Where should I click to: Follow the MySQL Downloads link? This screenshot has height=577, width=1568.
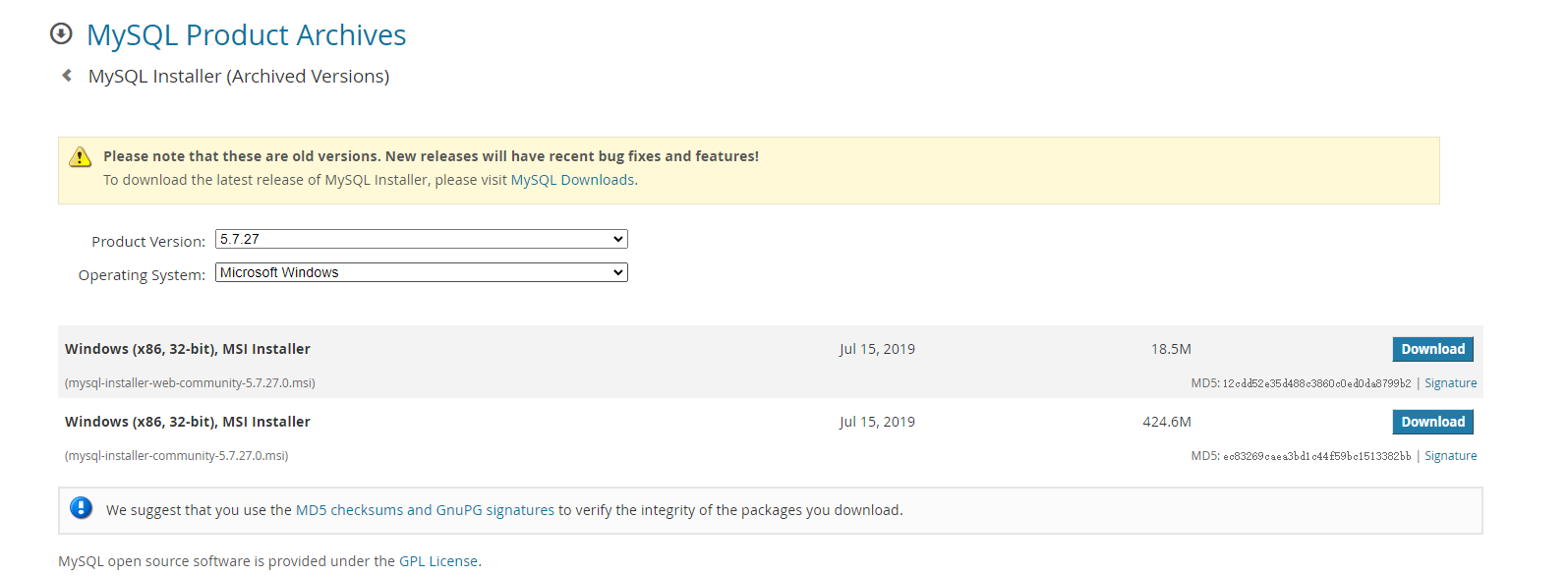[x=572, y=180]
